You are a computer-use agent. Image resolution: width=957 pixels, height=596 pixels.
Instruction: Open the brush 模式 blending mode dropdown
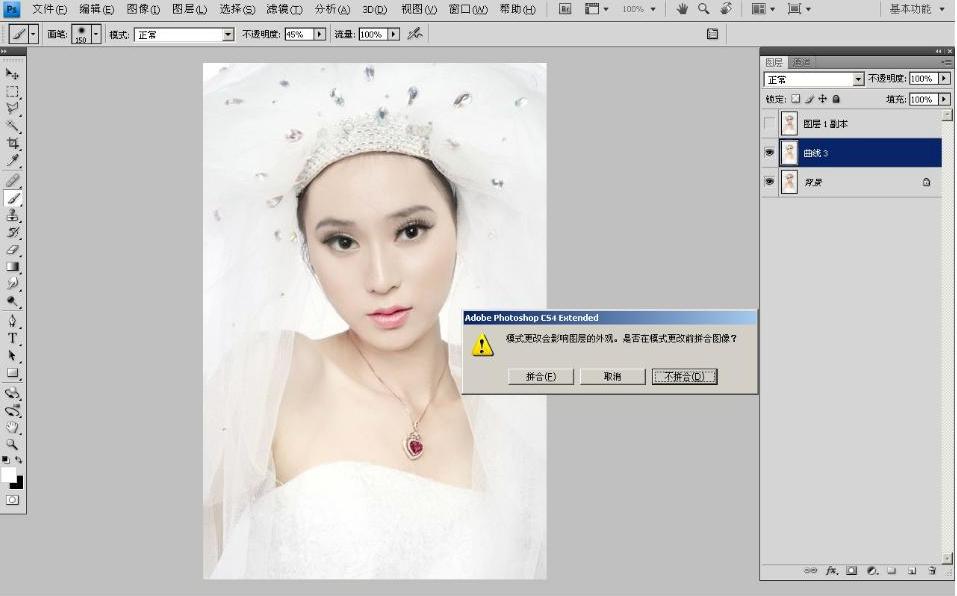point(228,35)
